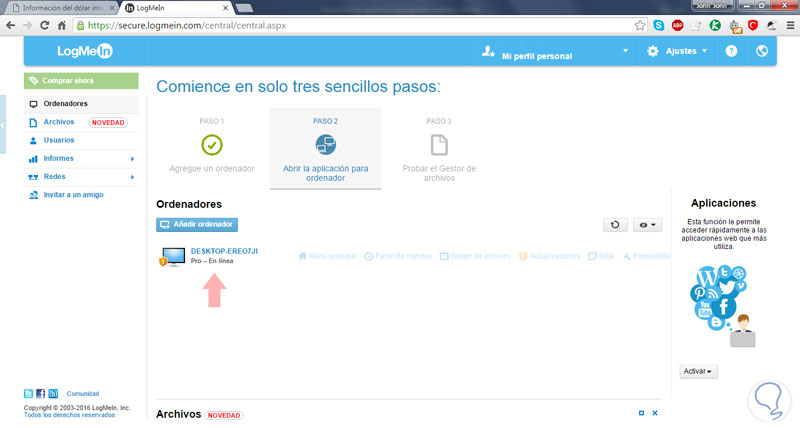800x428 pixels.
Task: Open the Ajustes settings dropdown
Action: [x=677, y=51]
